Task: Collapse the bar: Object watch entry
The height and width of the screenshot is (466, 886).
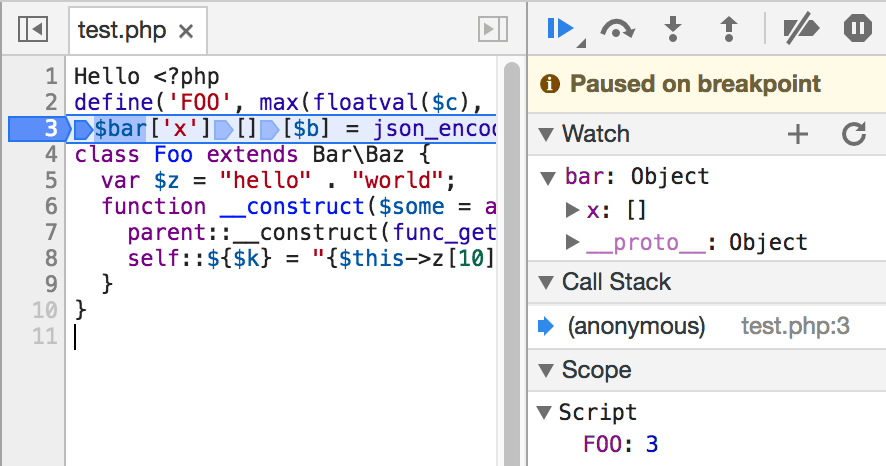Action: [548, 178]
